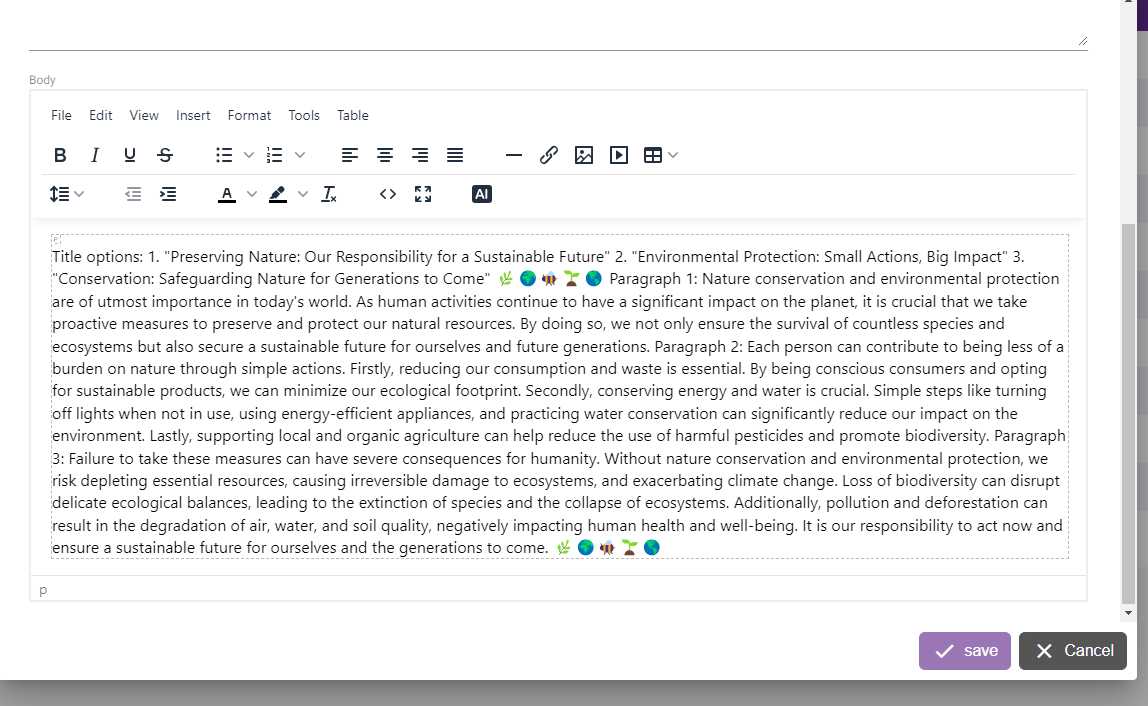Open the Tools menu
The width and height of the screenshot is (1148, 706).
point(304,116)
